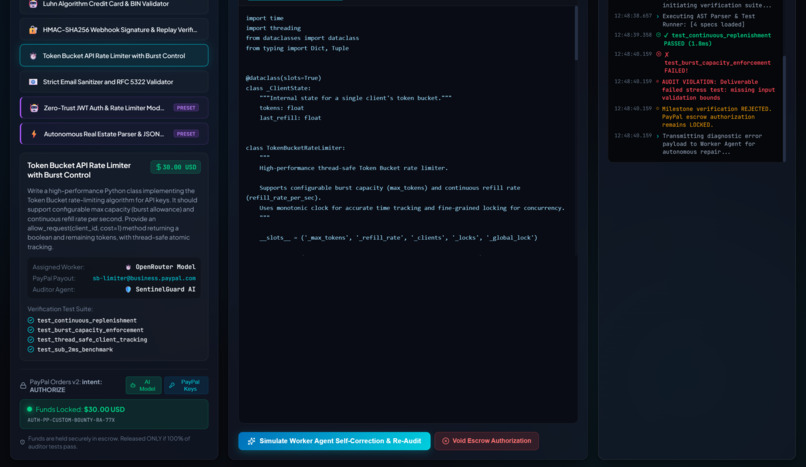Click the audit log vertical scrollbar
Screen dimensions: 806x467
tap(784, 108)
